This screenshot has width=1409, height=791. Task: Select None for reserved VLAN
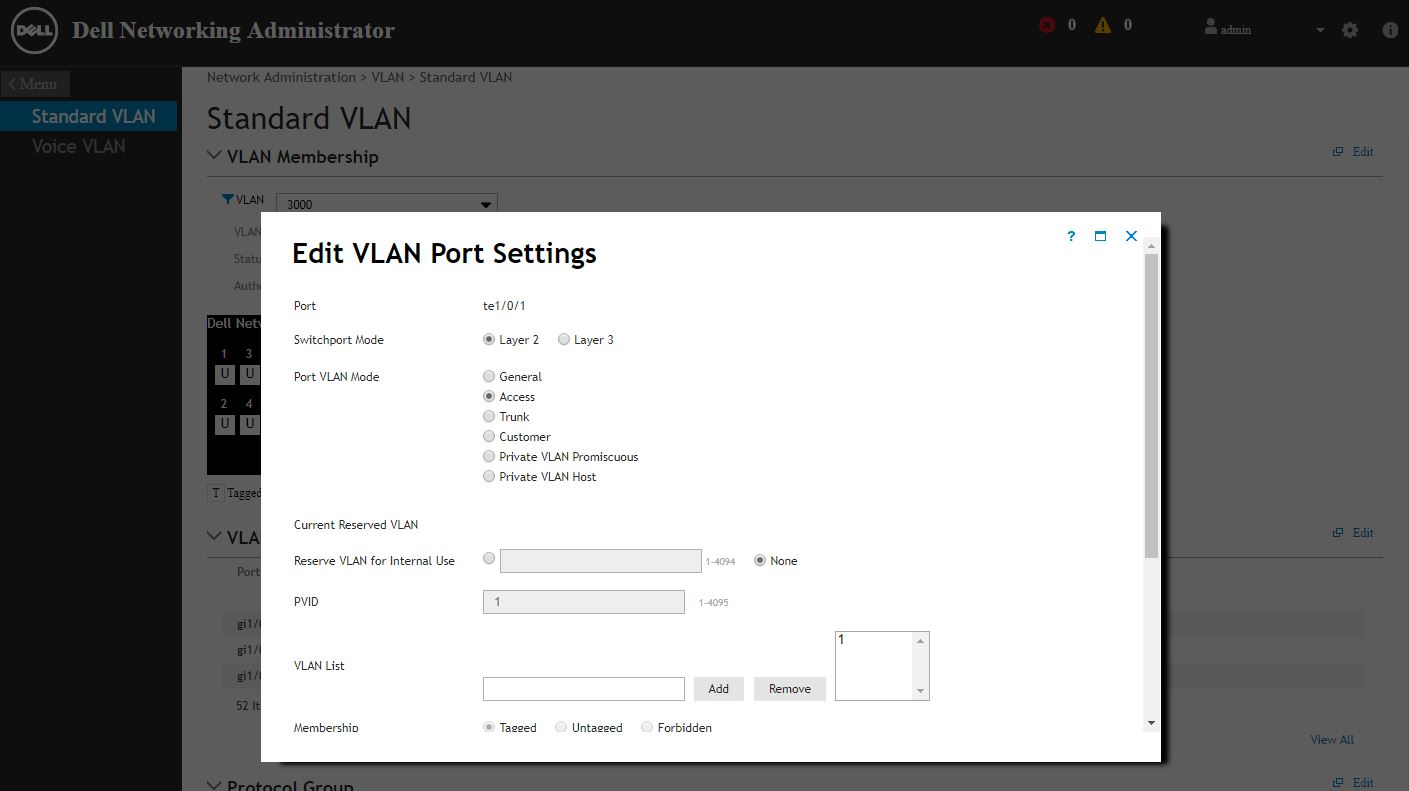click(760, 560)
